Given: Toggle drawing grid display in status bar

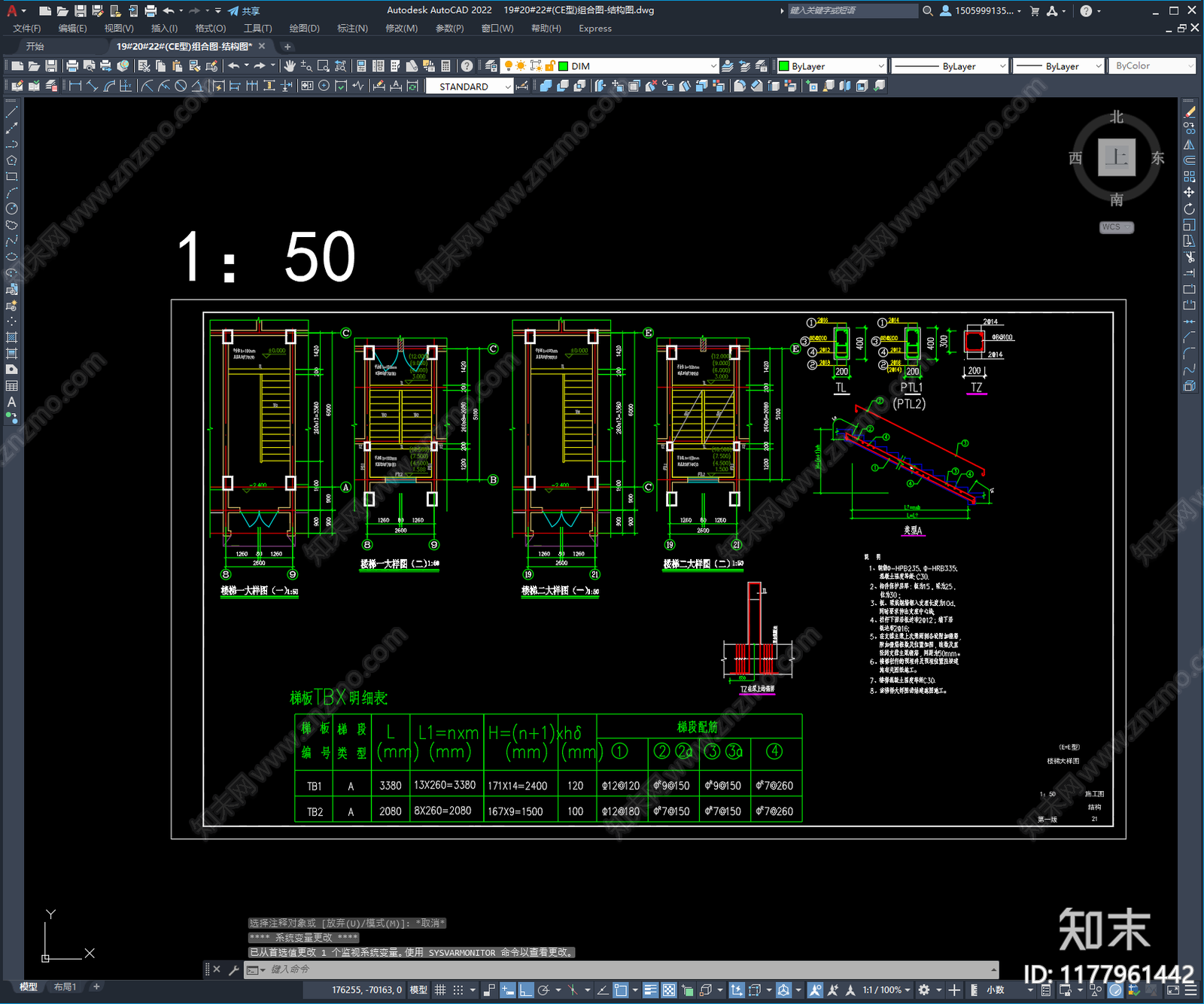Looking at the screenshot, I should pos(440,990).
